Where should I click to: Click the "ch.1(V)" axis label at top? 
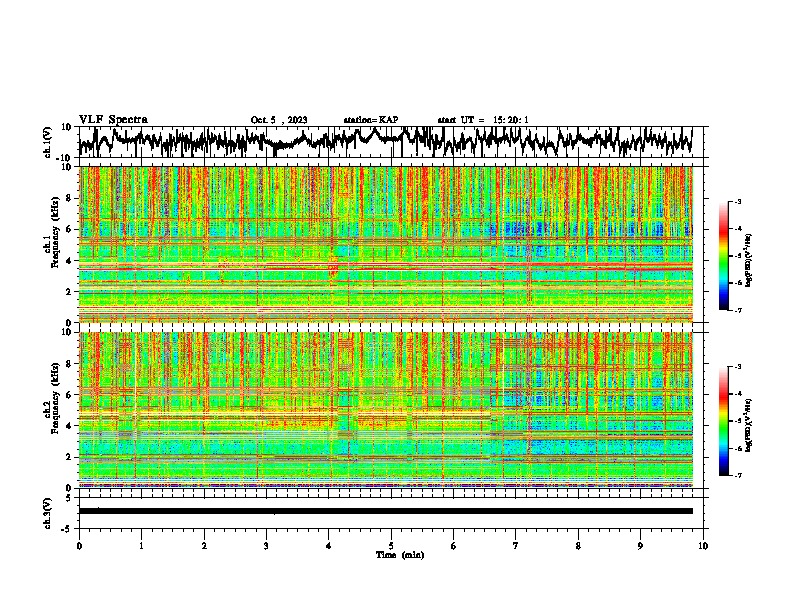point(48,142)
